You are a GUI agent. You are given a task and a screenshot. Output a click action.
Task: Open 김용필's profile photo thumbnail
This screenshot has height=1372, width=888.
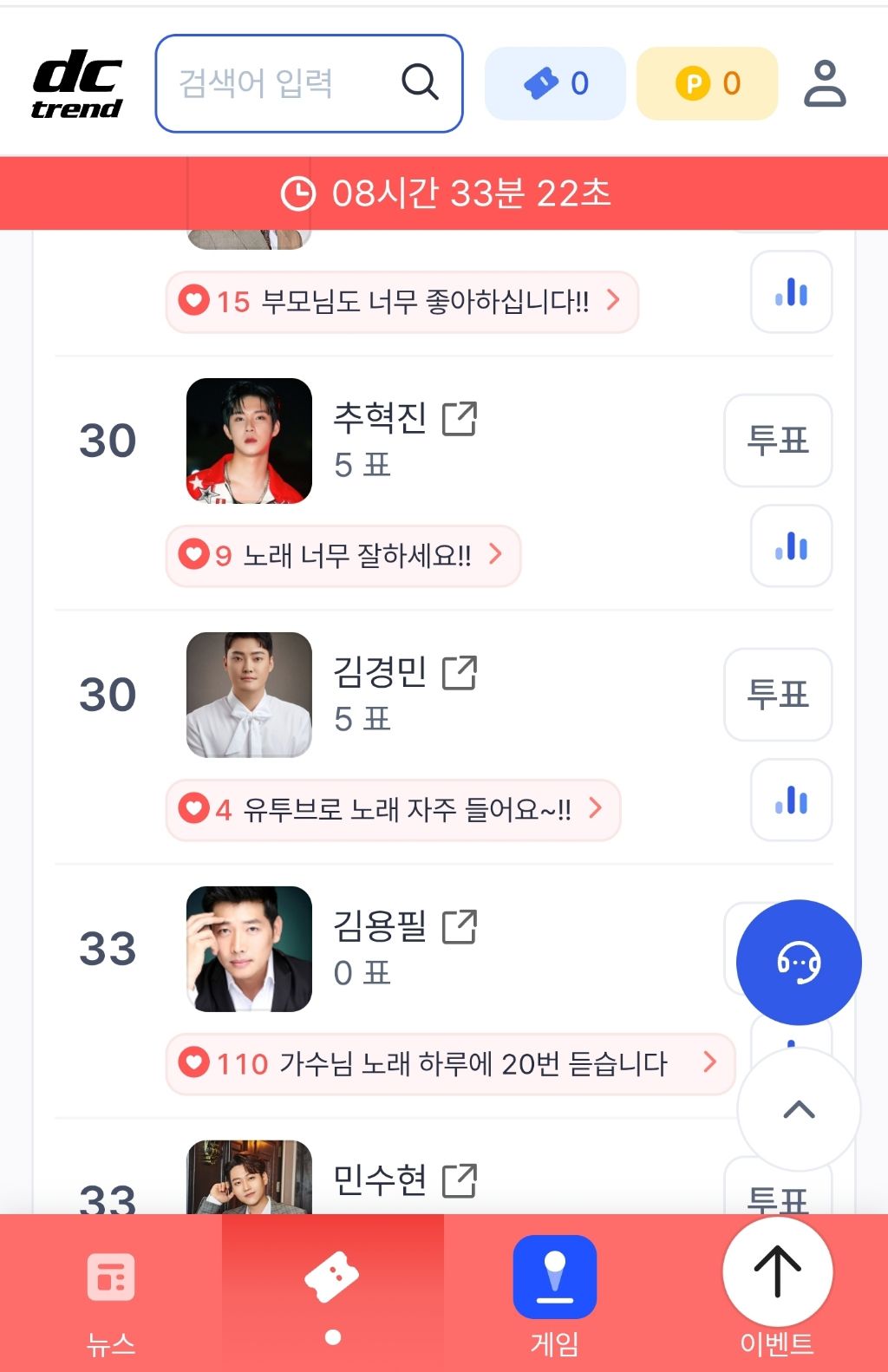249,949
